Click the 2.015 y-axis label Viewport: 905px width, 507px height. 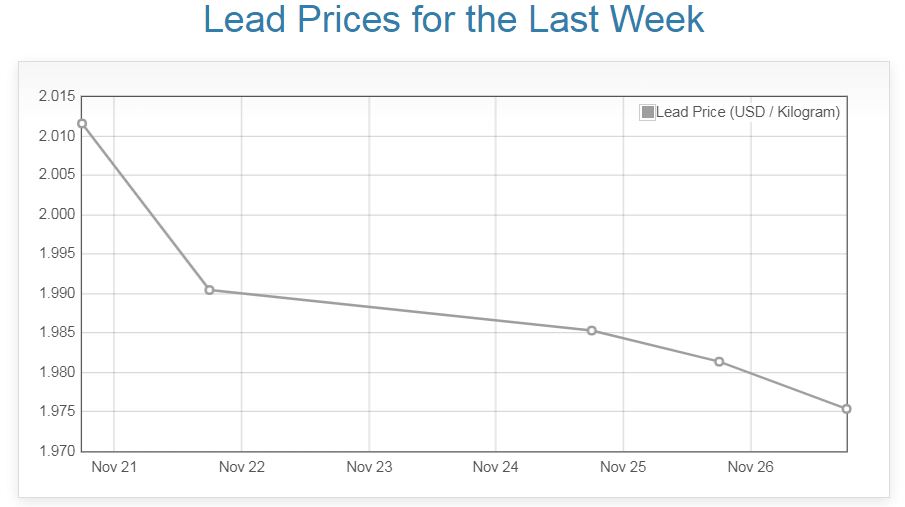(57, 96)
